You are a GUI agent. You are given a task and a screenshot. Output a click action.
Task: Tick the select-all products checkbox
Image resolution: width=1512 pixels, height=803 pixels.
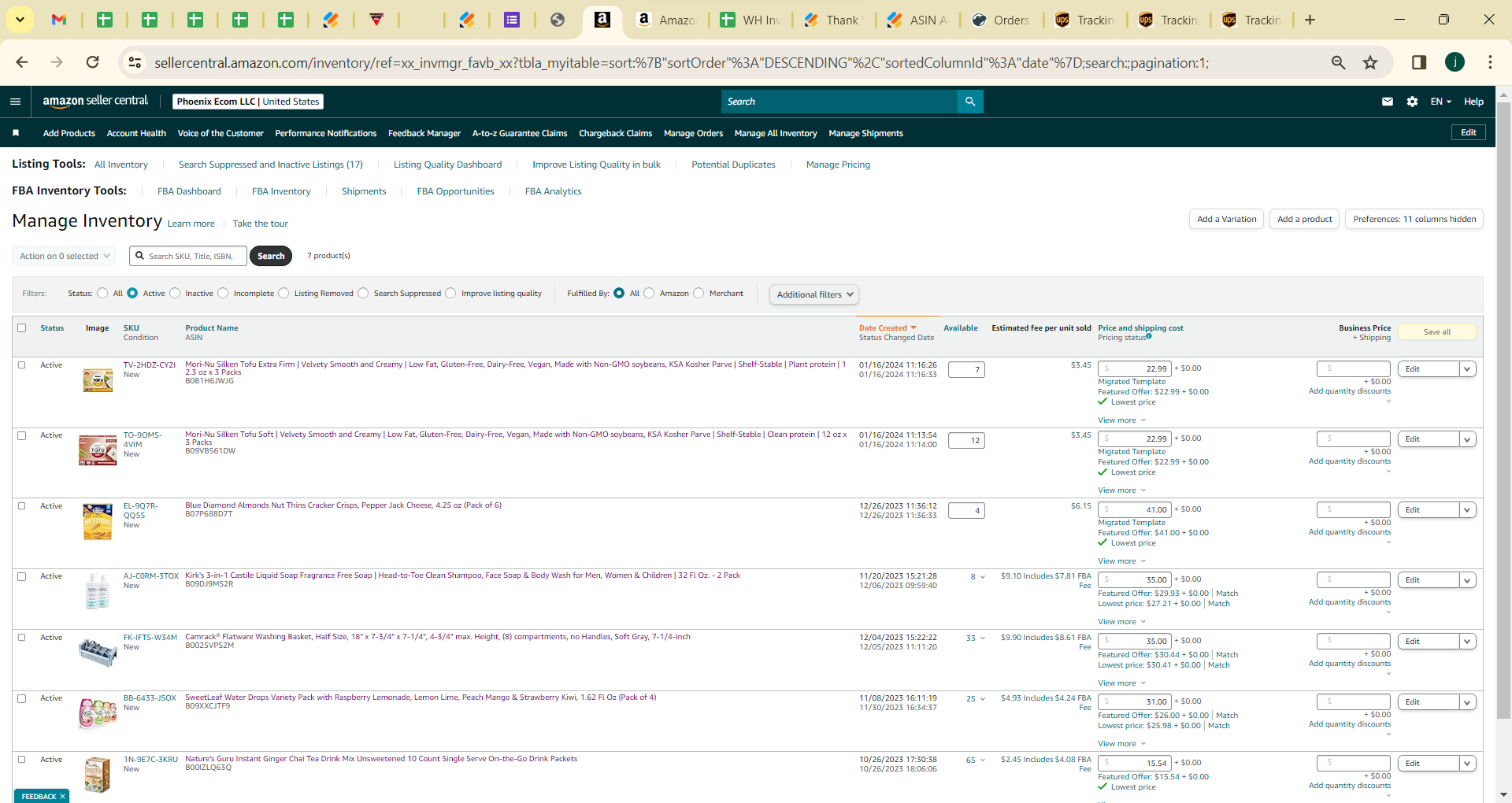point(22,328)
